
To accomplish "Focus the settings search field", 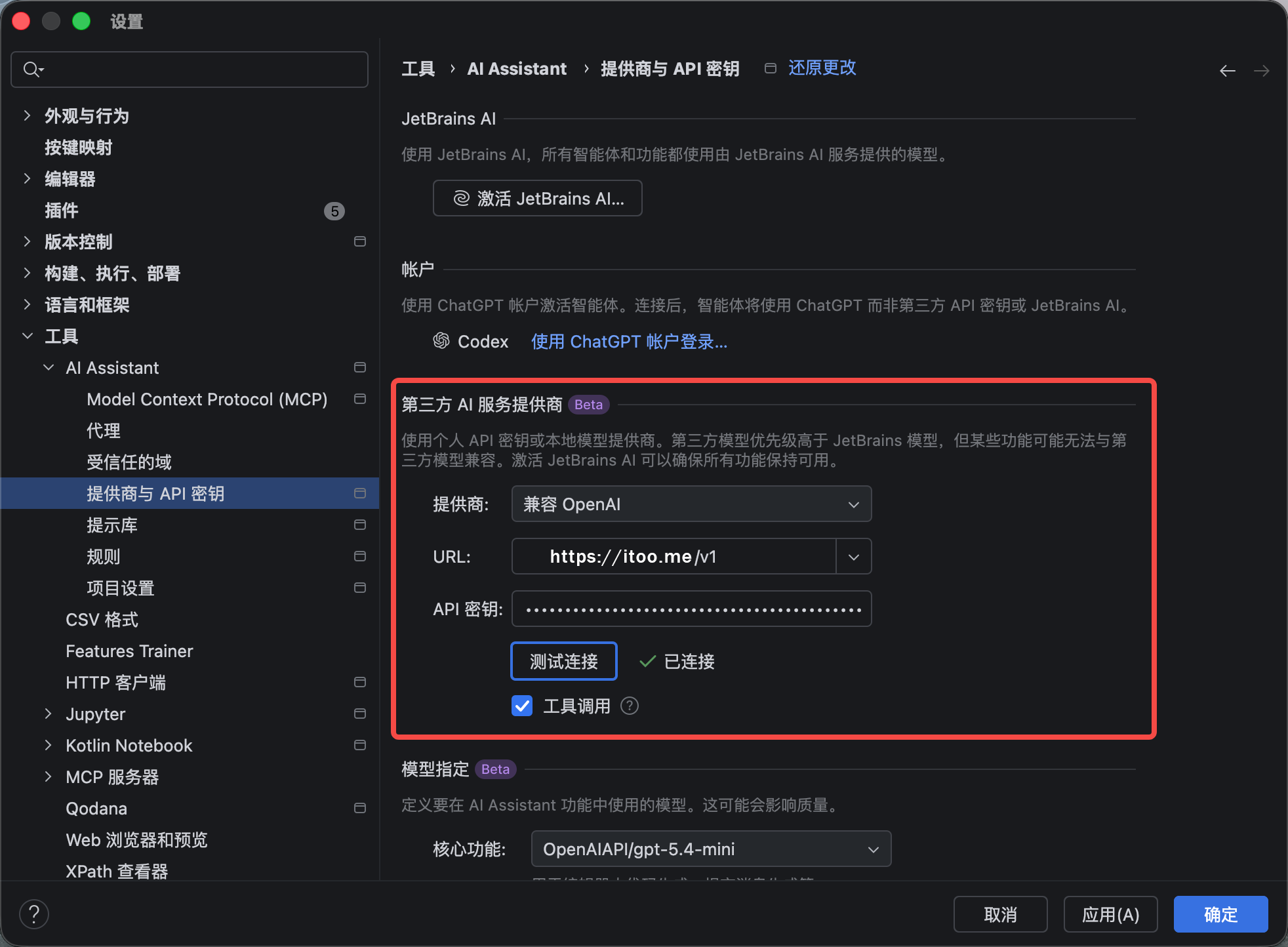I will [x=190, y=70].
